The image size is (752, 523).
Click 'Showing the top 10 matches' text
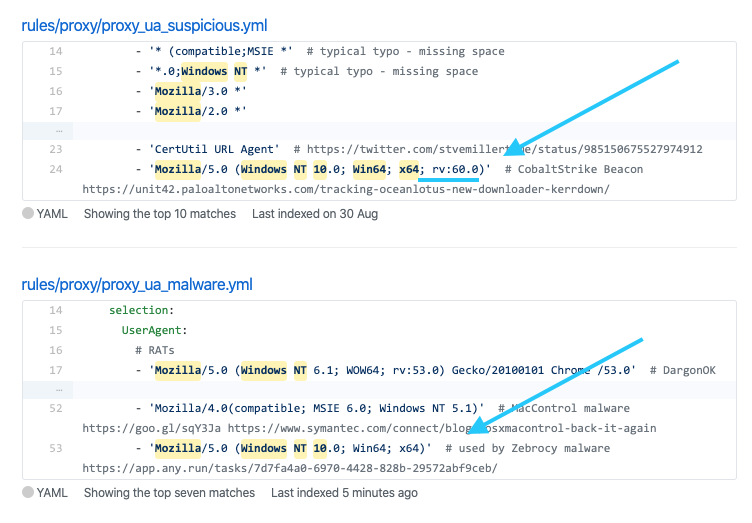160,214
